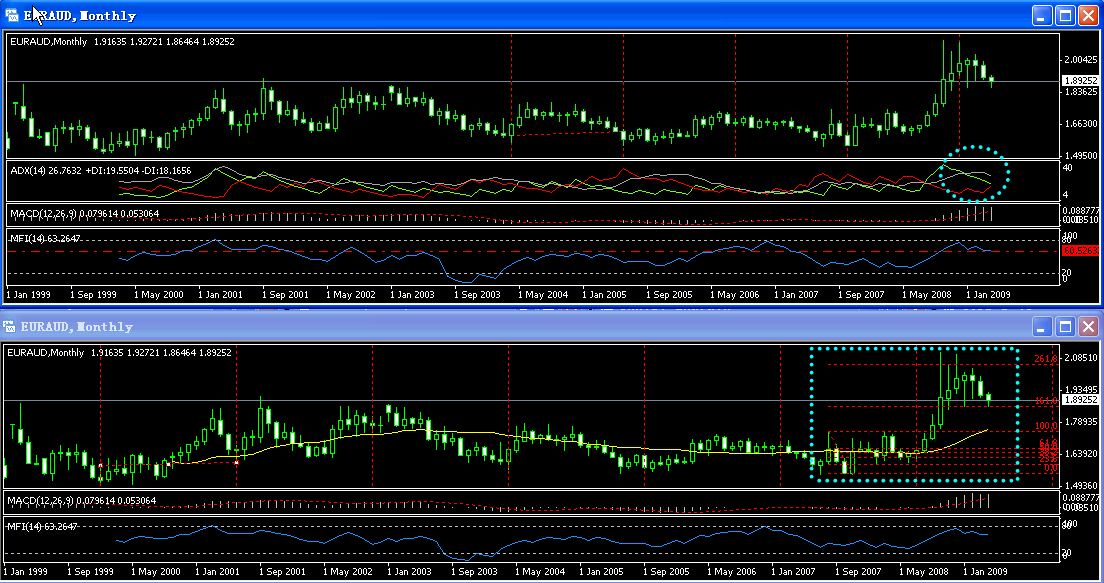Maximize the bottom EURAUD chart window

(x=1066, y=327)
